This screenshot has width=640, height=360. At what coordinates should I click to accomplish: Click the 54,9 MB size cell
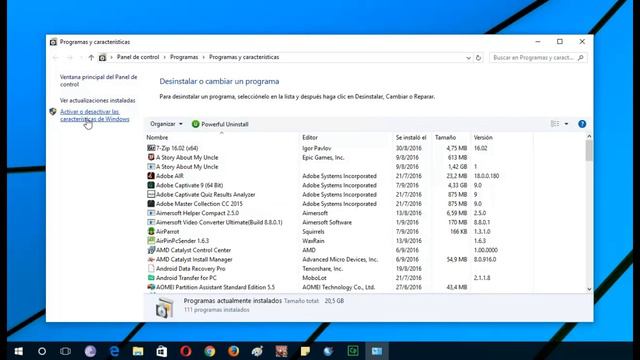[456, 259]
